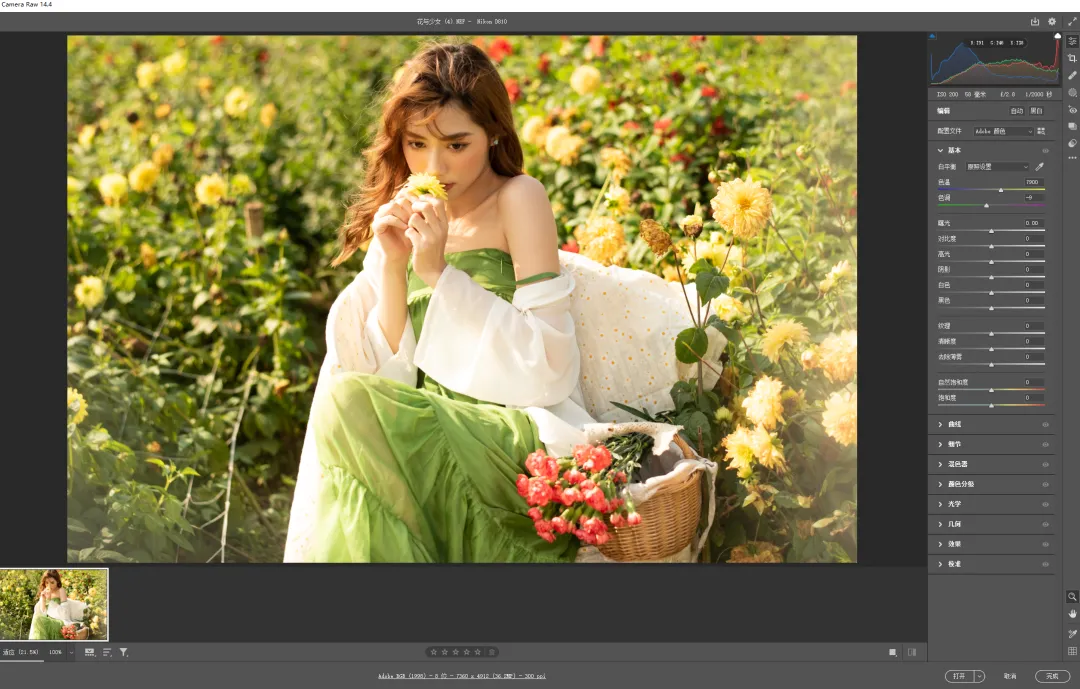The image size is (1080, 689).
Task: Click the 自动 auto button
Action: [1017, 111]
